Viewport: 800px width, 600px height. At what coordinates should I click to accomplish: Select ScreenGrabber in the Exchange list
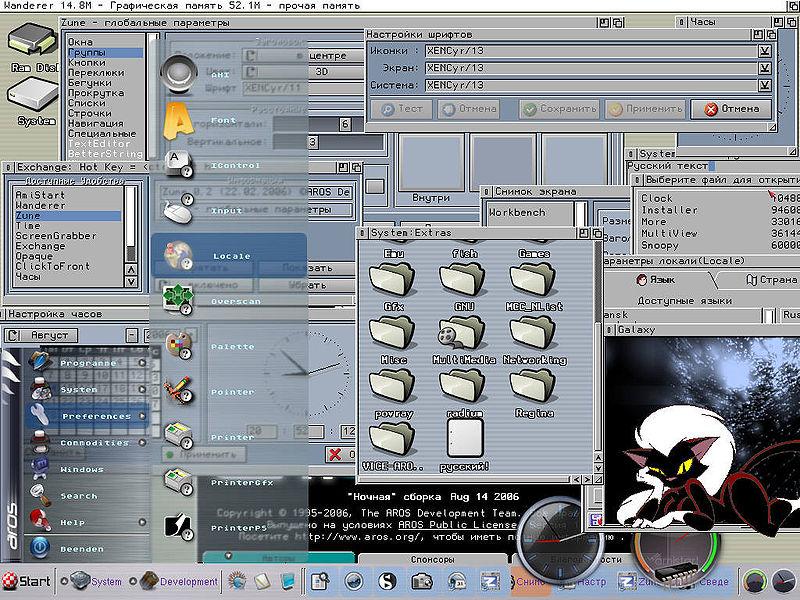tap(56, 236)
